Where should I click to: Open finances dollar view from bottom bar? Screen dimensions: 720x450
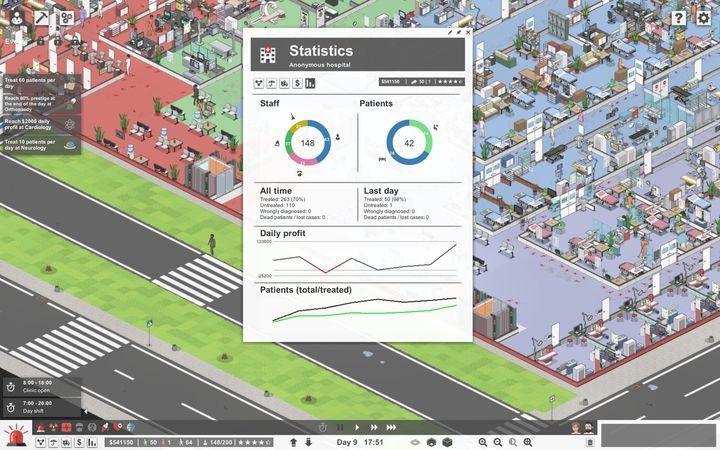tap(79, 443)
